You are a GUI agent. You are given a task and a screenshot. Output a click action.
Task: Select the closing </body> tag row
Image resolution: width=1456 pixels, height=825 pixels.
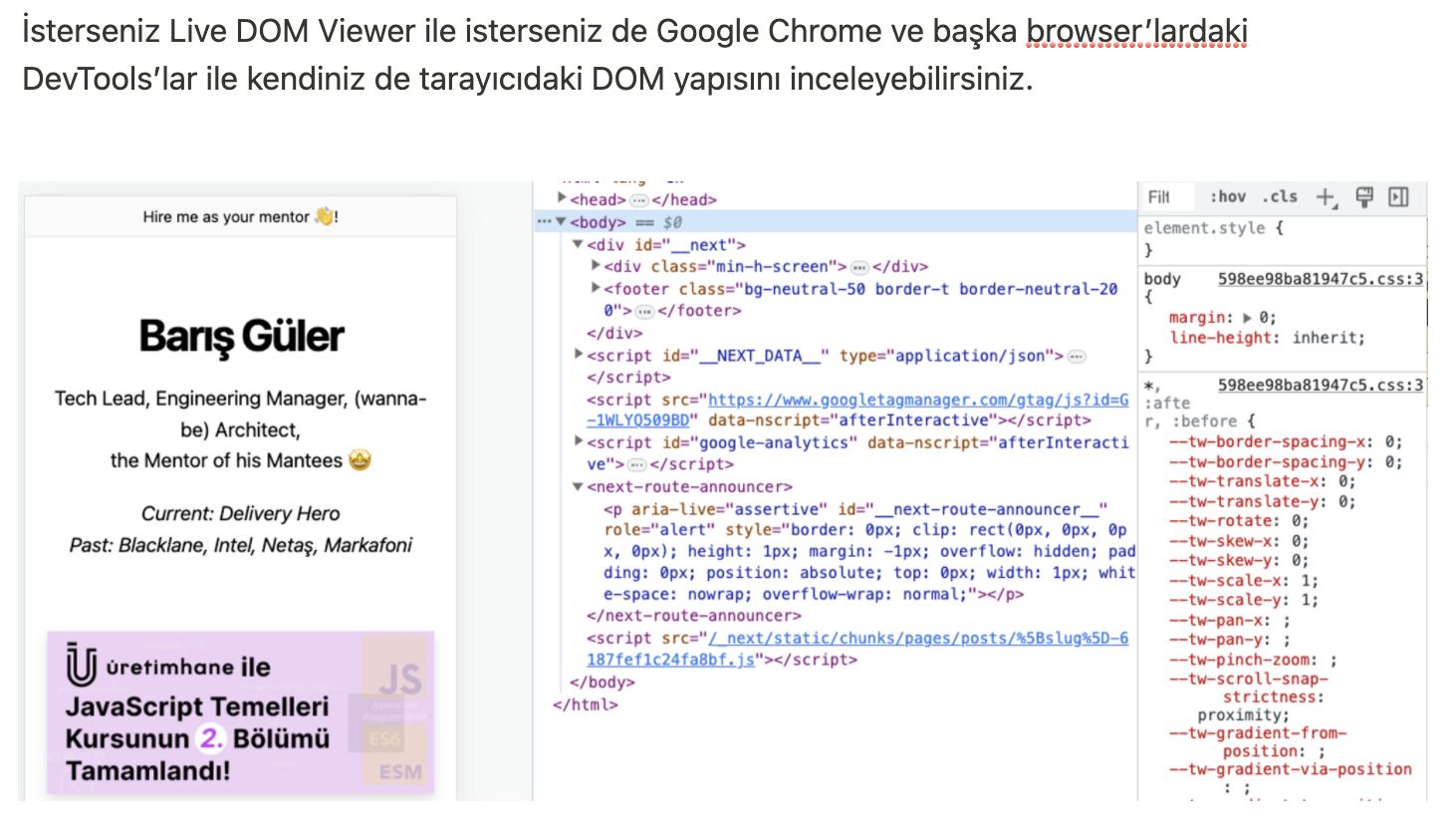603,683
